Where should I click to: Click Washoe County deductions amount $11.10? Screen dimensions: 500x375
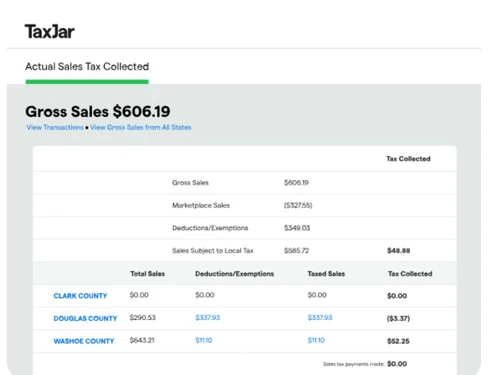(x=204, y=340)
